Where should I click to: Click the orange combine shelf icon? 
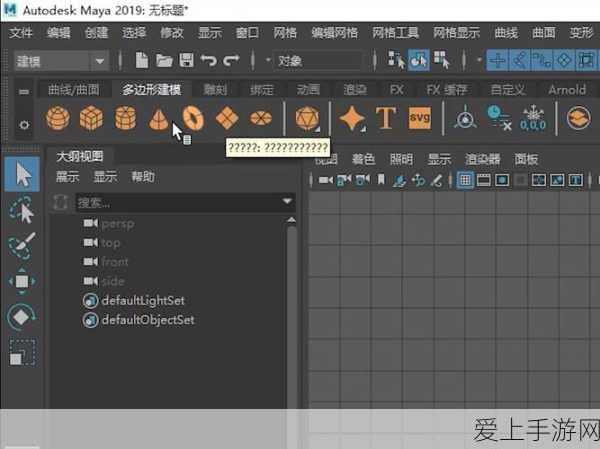click(x=579, y=118)
